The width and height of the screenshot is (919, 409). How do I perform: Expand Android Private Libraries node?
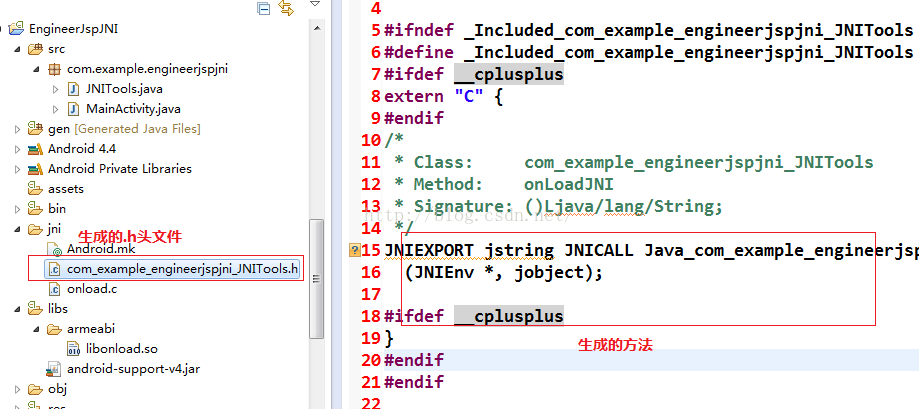[17, 169]
